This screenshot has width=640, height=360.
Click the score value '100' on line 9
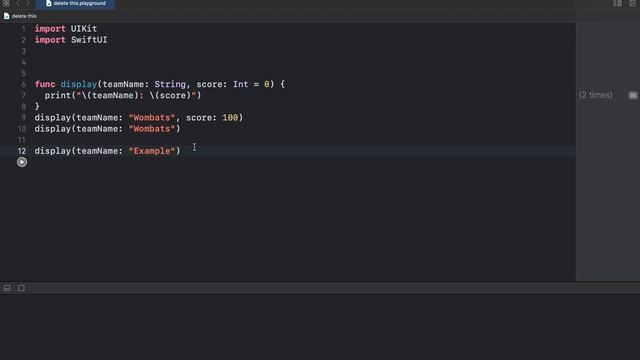click(230, 118)
